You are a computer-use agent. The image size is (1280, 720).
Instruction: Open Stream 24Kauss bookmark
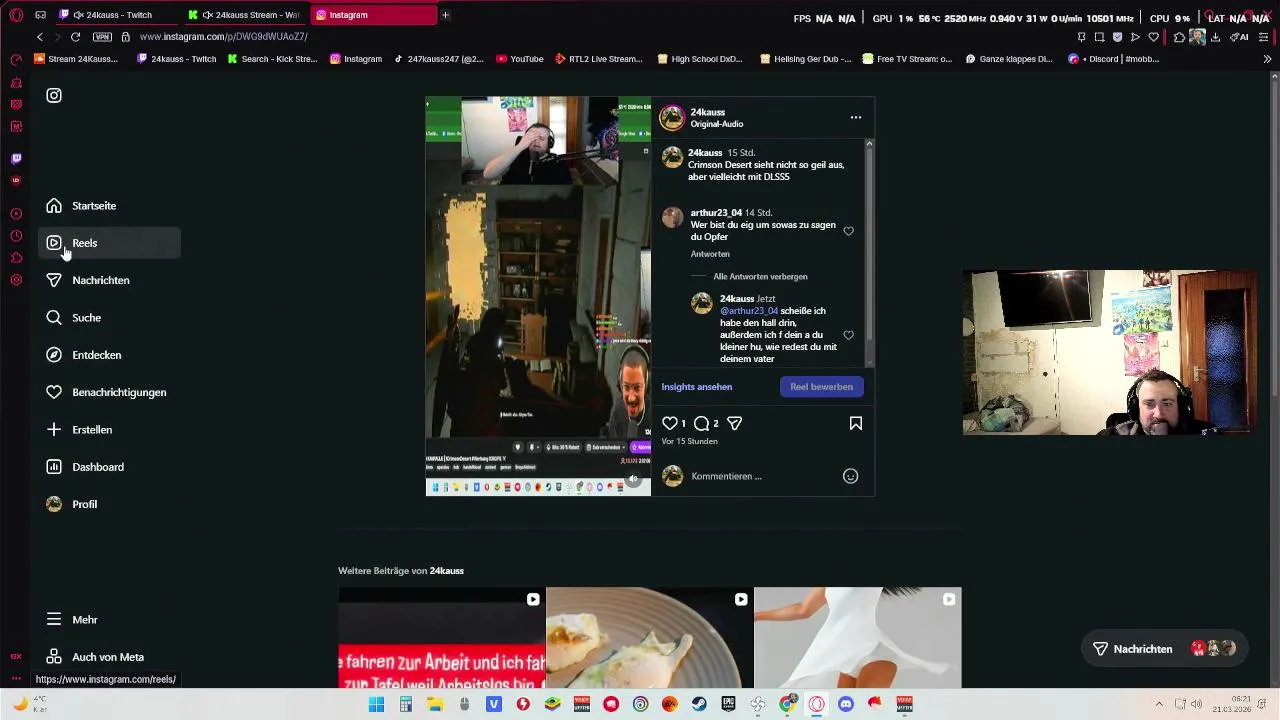[x=76, y=59]
